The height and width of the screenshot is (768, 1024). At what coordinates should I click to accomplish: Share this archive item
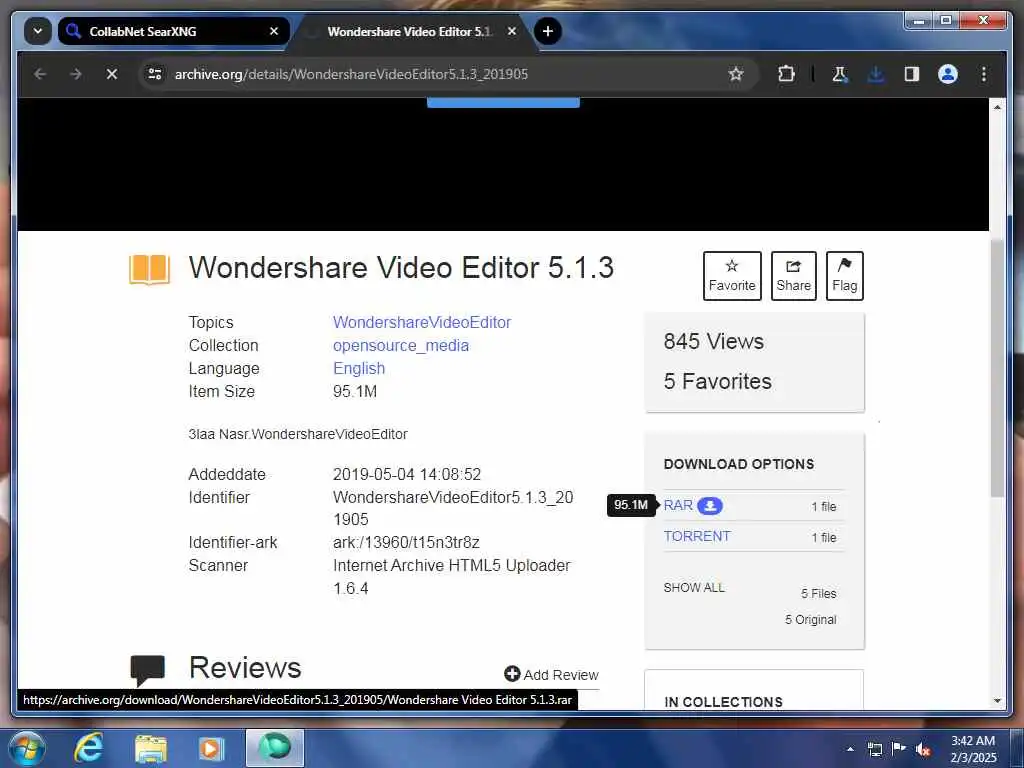(793, 276)
